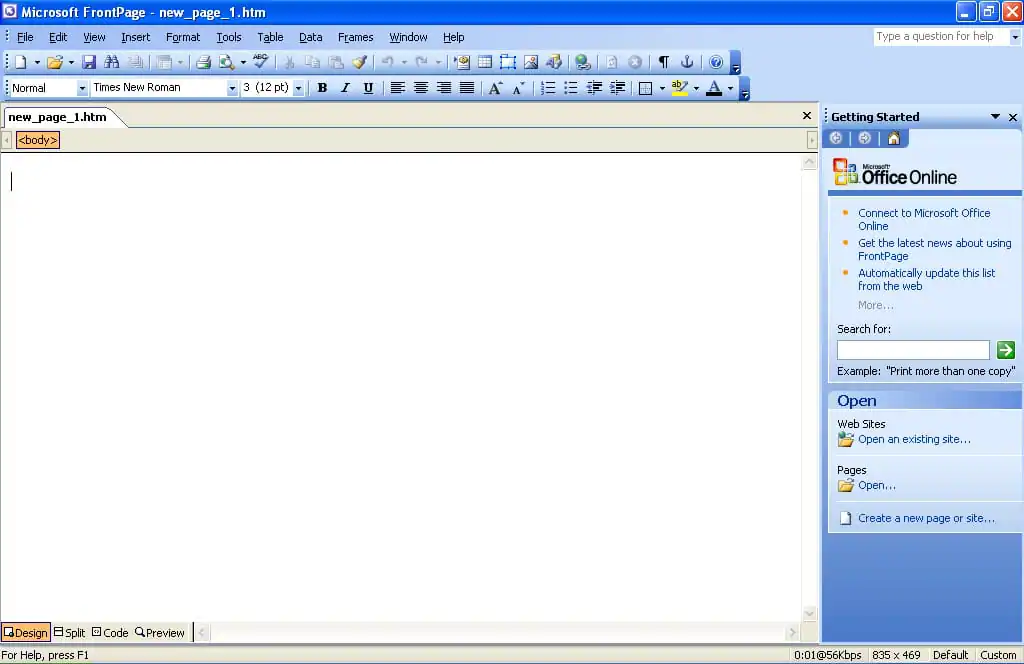Click the Bookmark anchor icon

687,62
